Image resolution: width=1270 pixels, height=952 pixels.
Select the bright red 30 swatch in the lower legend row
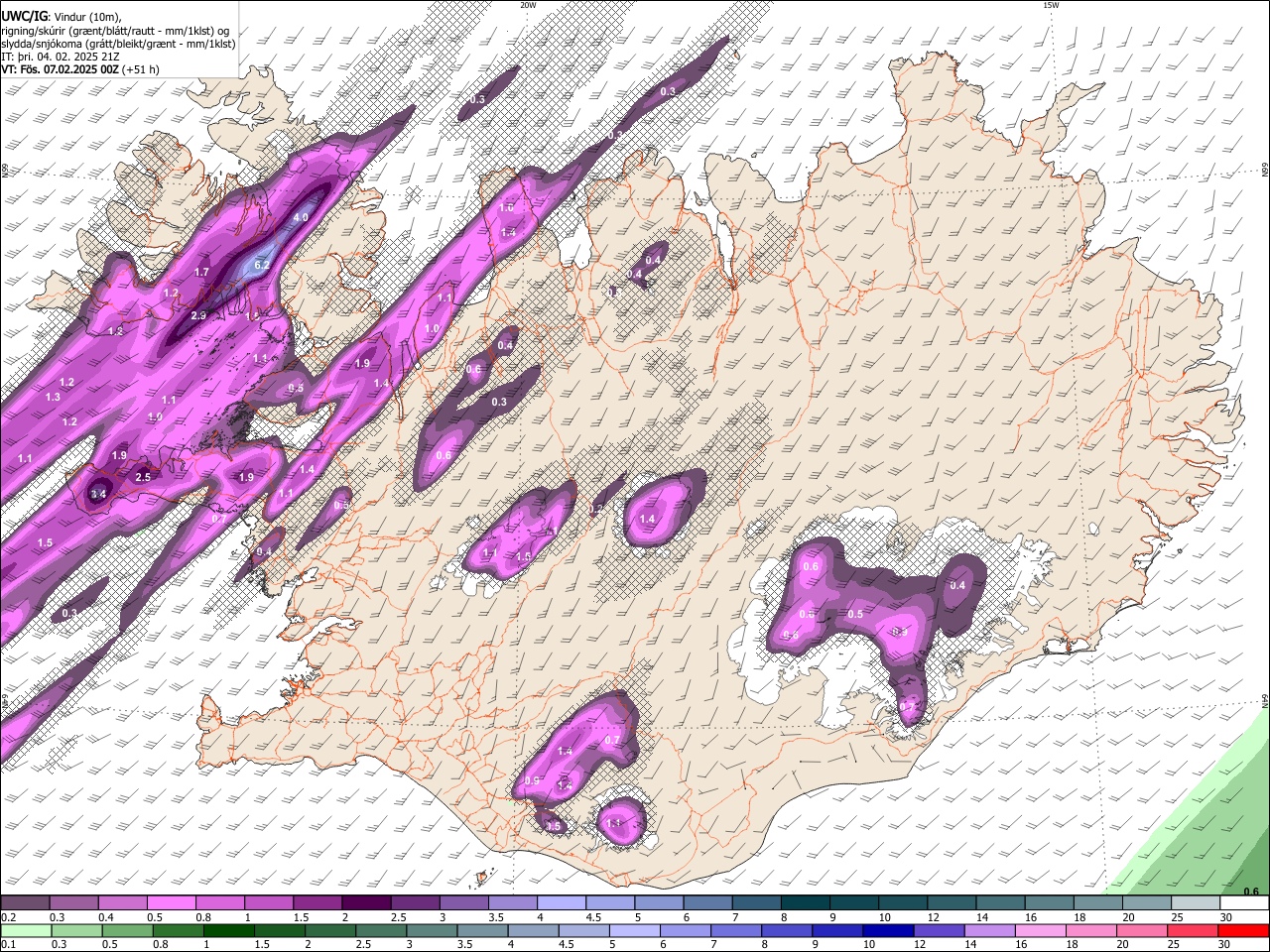1243,930
